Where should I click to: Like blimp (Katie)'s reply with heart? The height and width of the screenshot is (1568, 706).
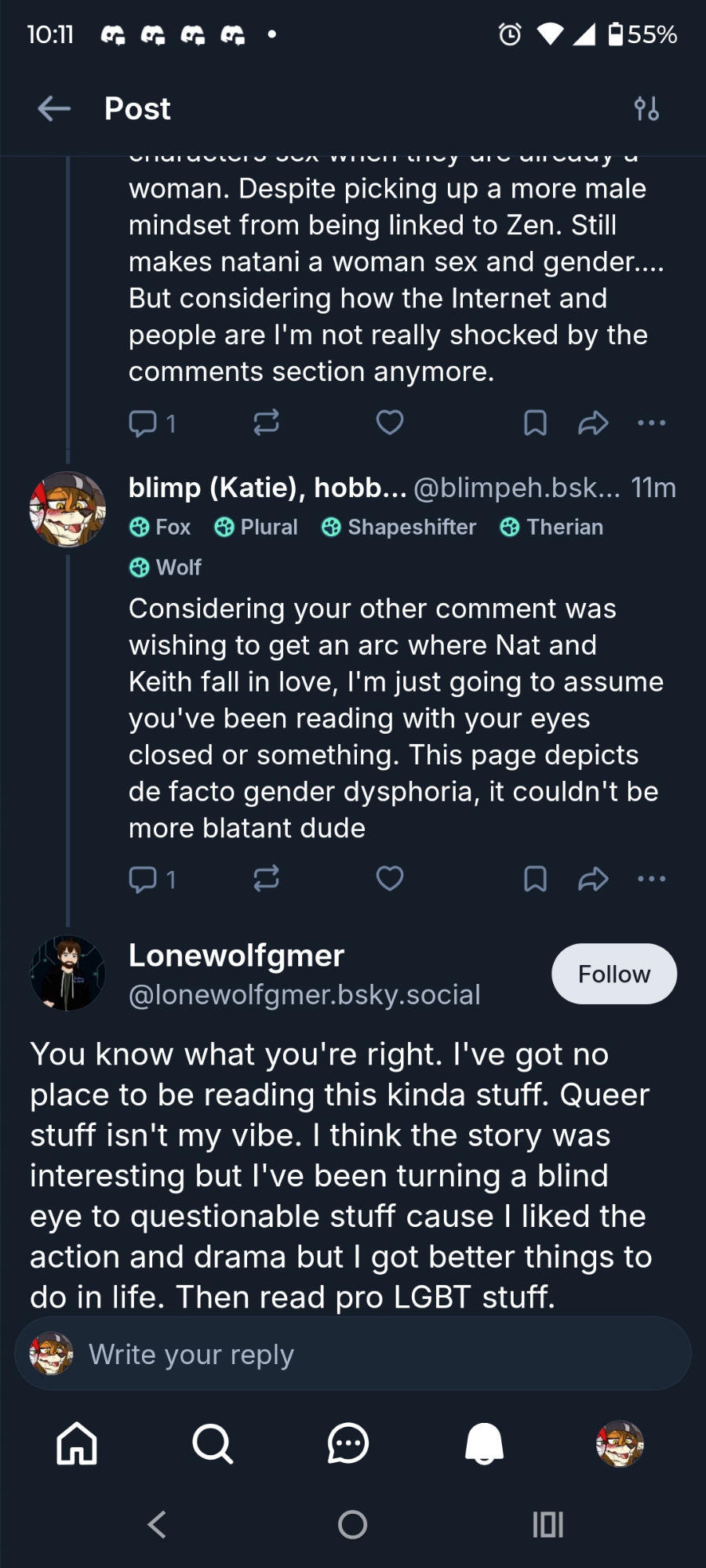pyautogui.click(x=390, y=879)
